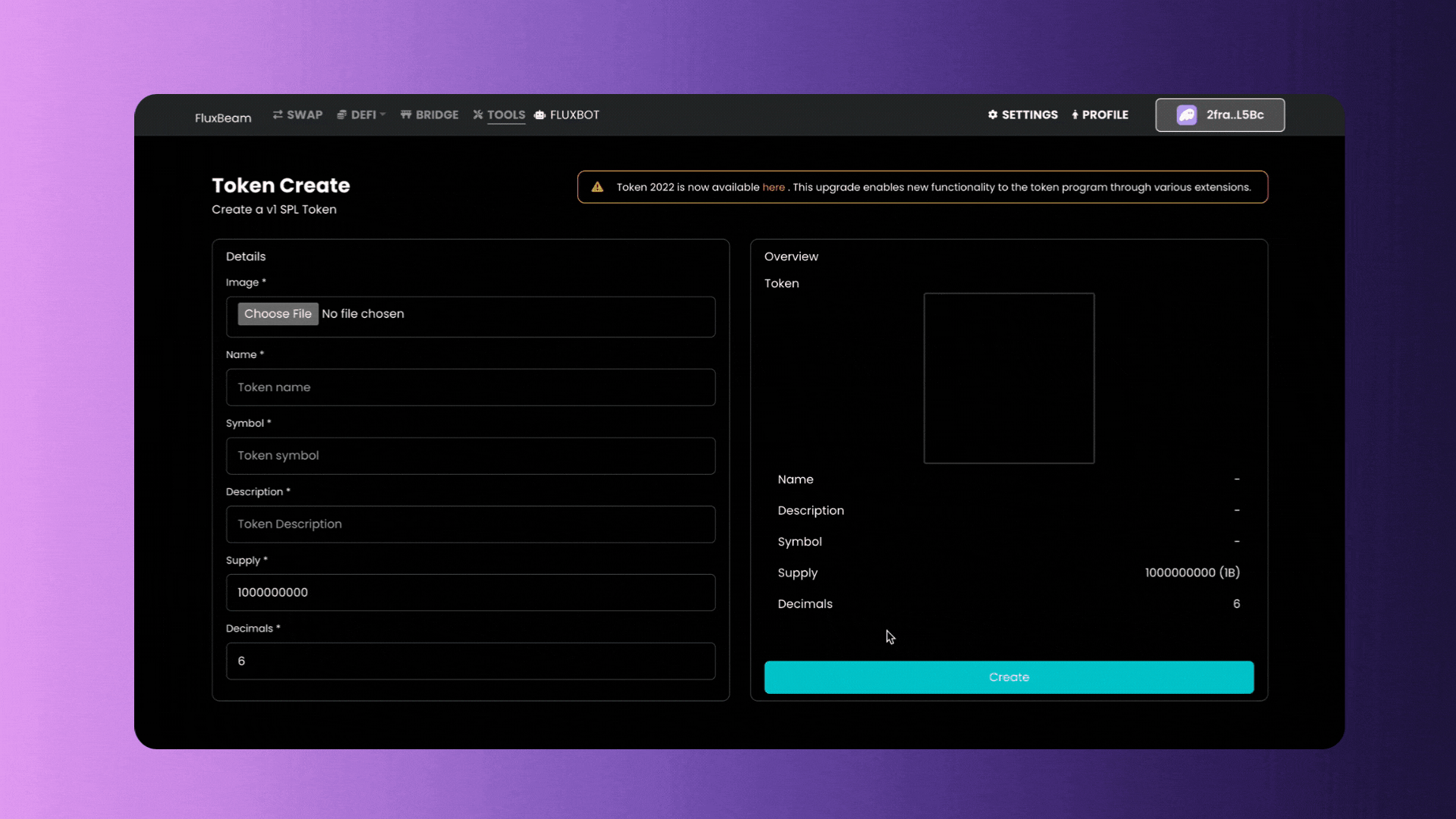Viewport: 1456px width, 819px height.
Task: Click the Bridge icon in navigation
Action: (406, 115)
